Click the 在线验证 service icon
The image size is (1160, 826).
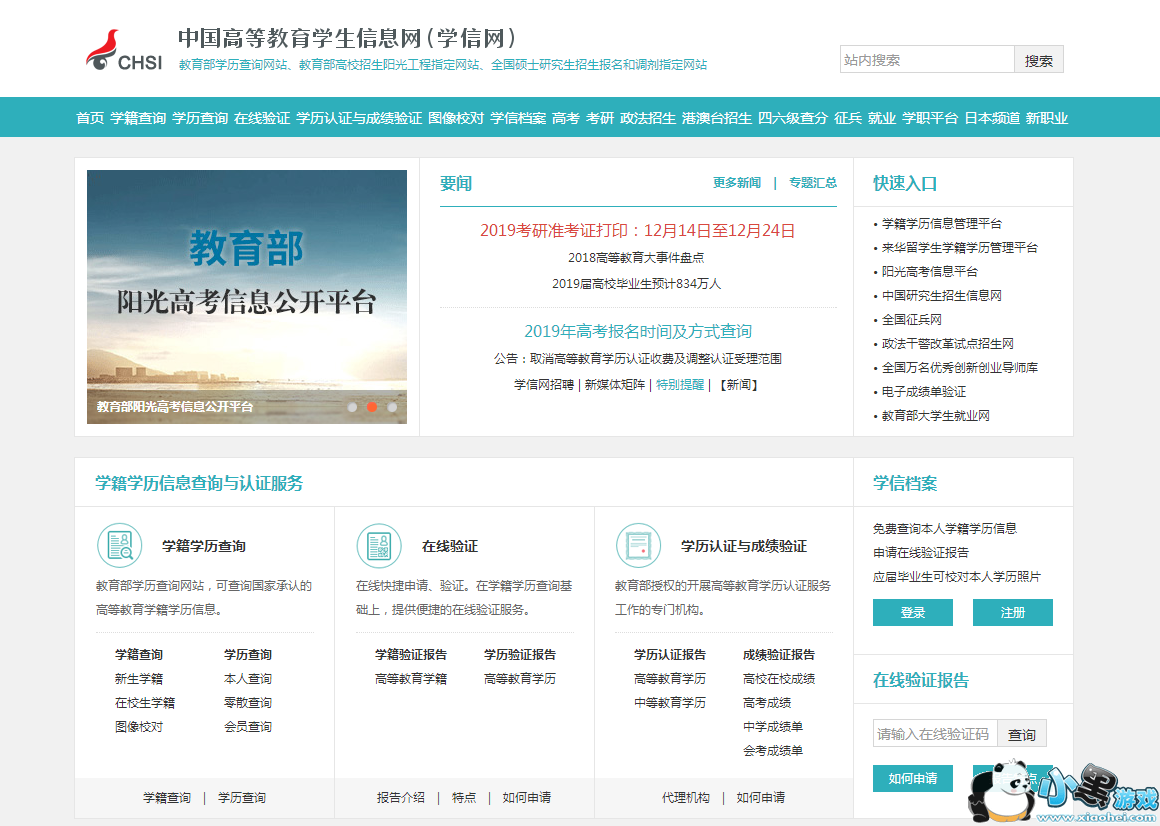coord(379,546)
